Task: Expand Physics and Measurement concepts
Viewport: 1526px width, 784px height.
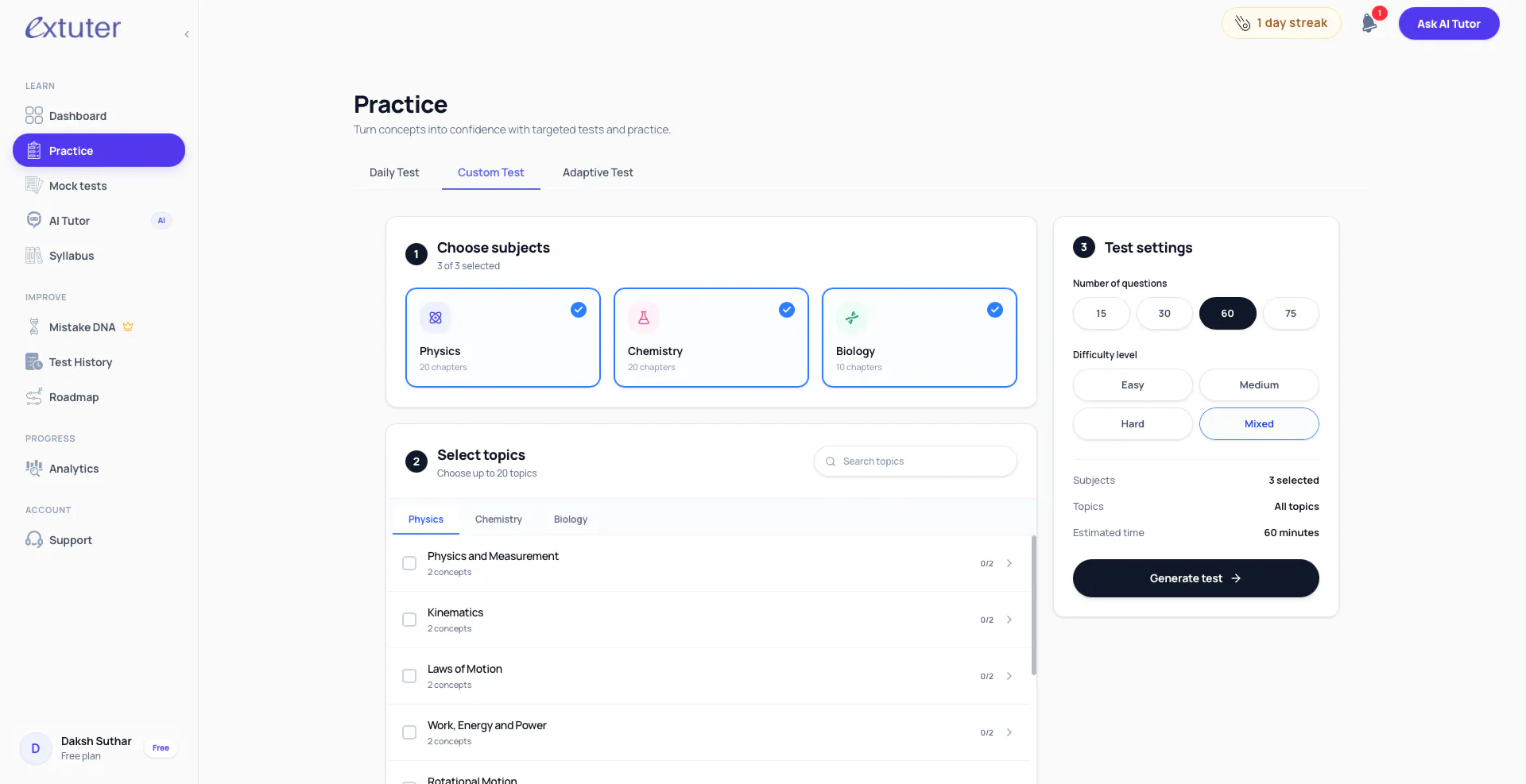Action: point(1009,563)
